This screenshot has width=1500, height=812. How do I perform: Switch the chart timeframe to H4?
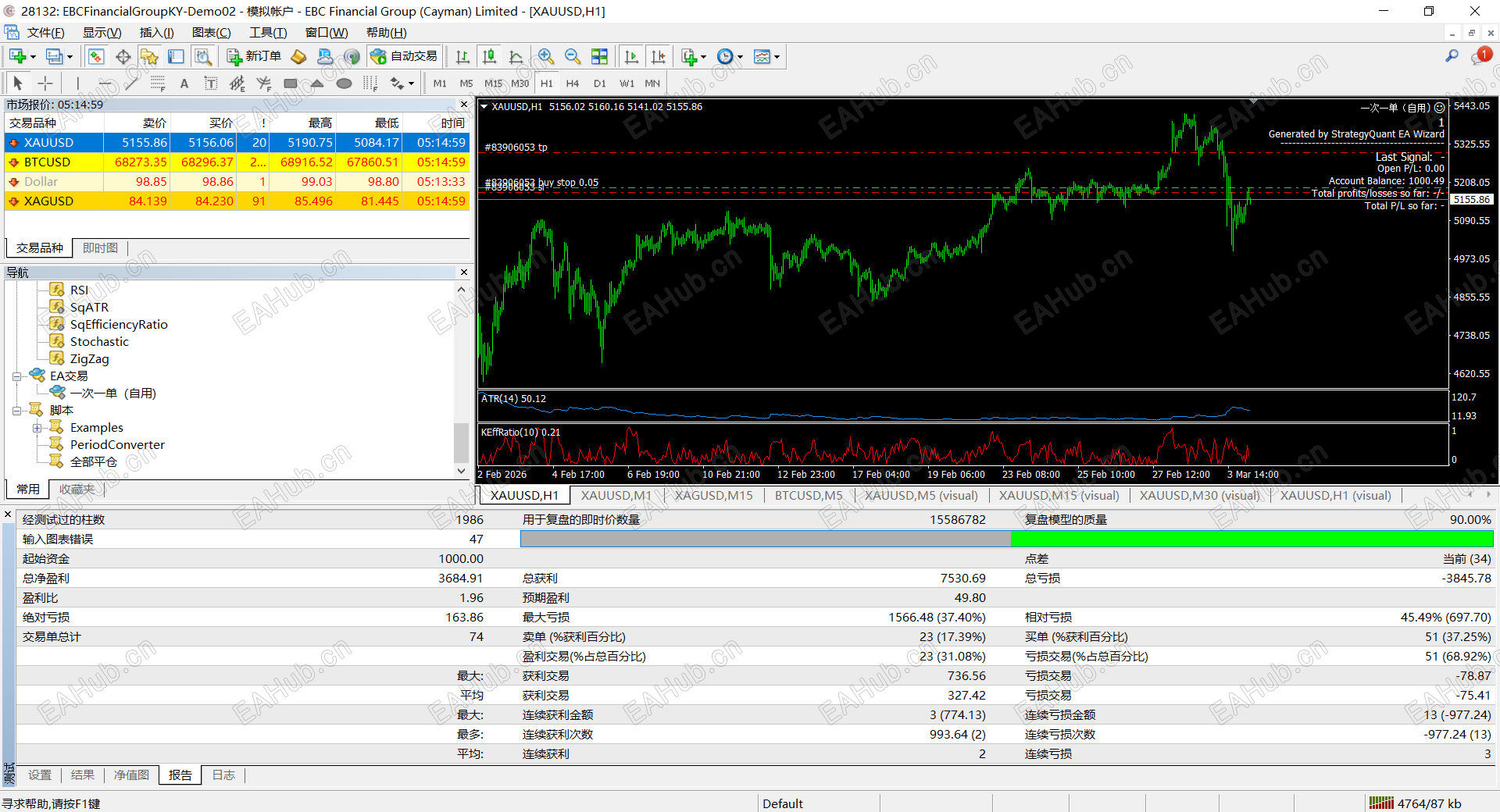point(573,84)
